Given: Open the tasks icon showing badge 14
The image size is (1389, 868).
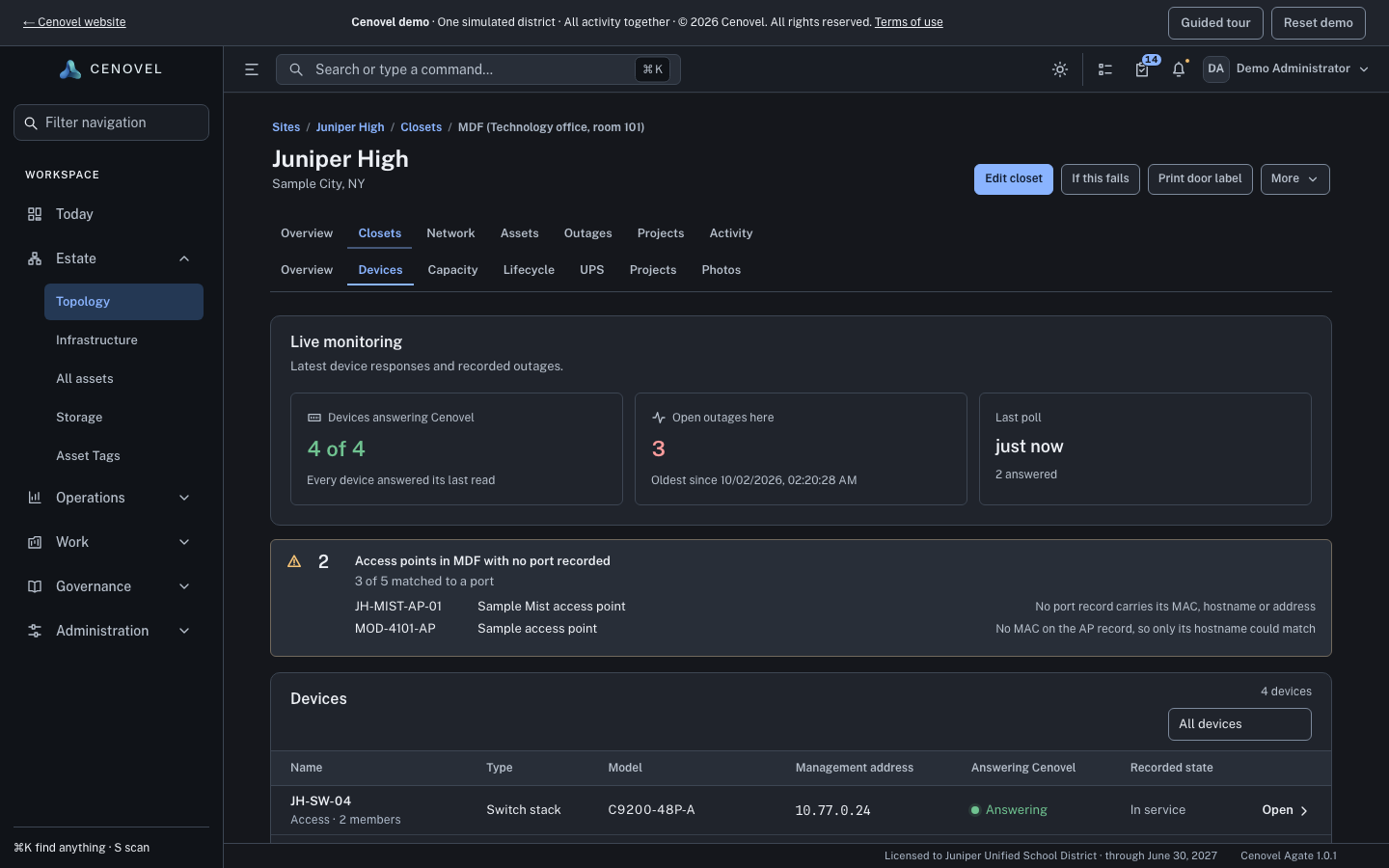Looking at the screenshot, I should pyautogui.click(x=1142, y=69).
